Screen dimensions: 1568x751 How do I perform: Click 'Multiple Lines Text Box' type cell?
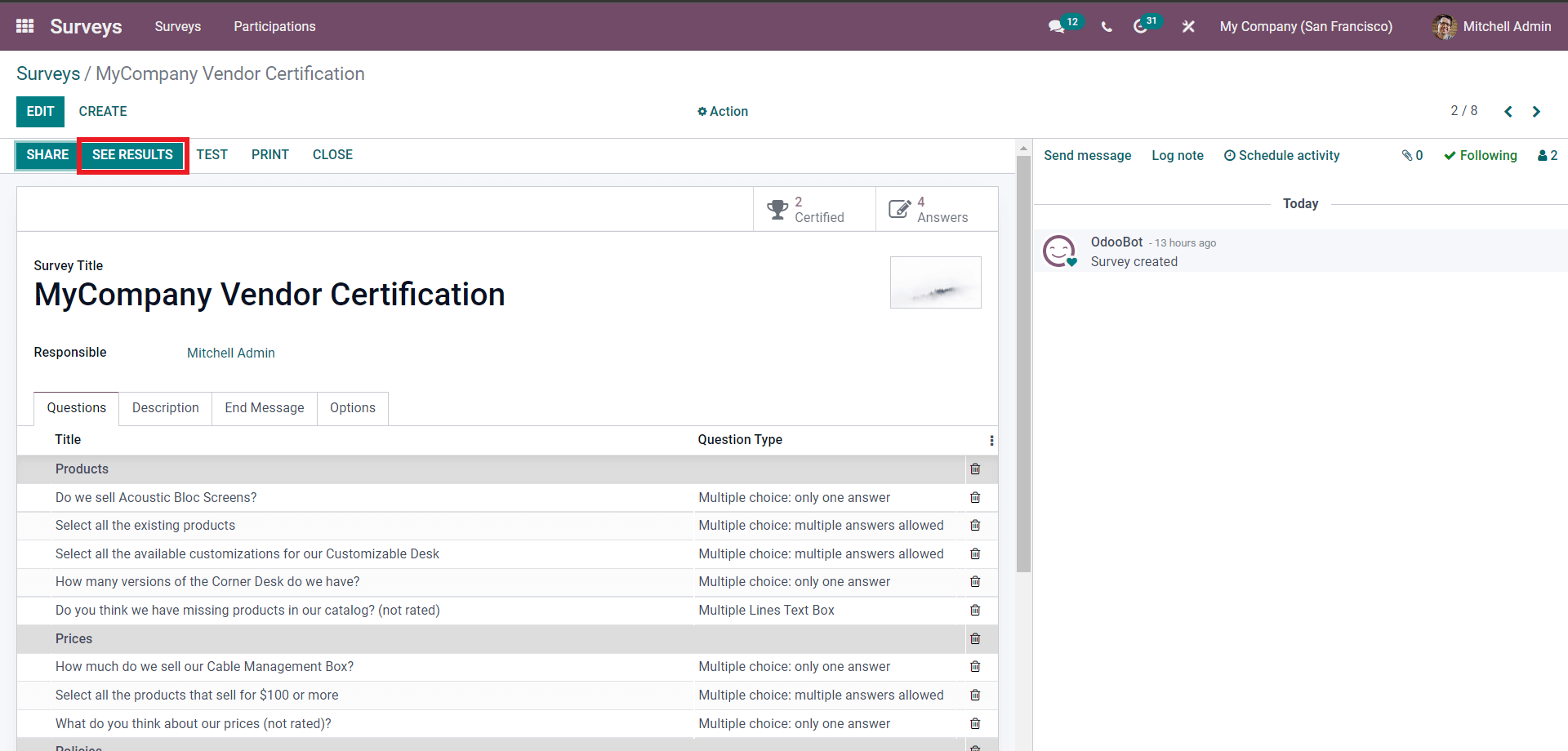[766, 611]
